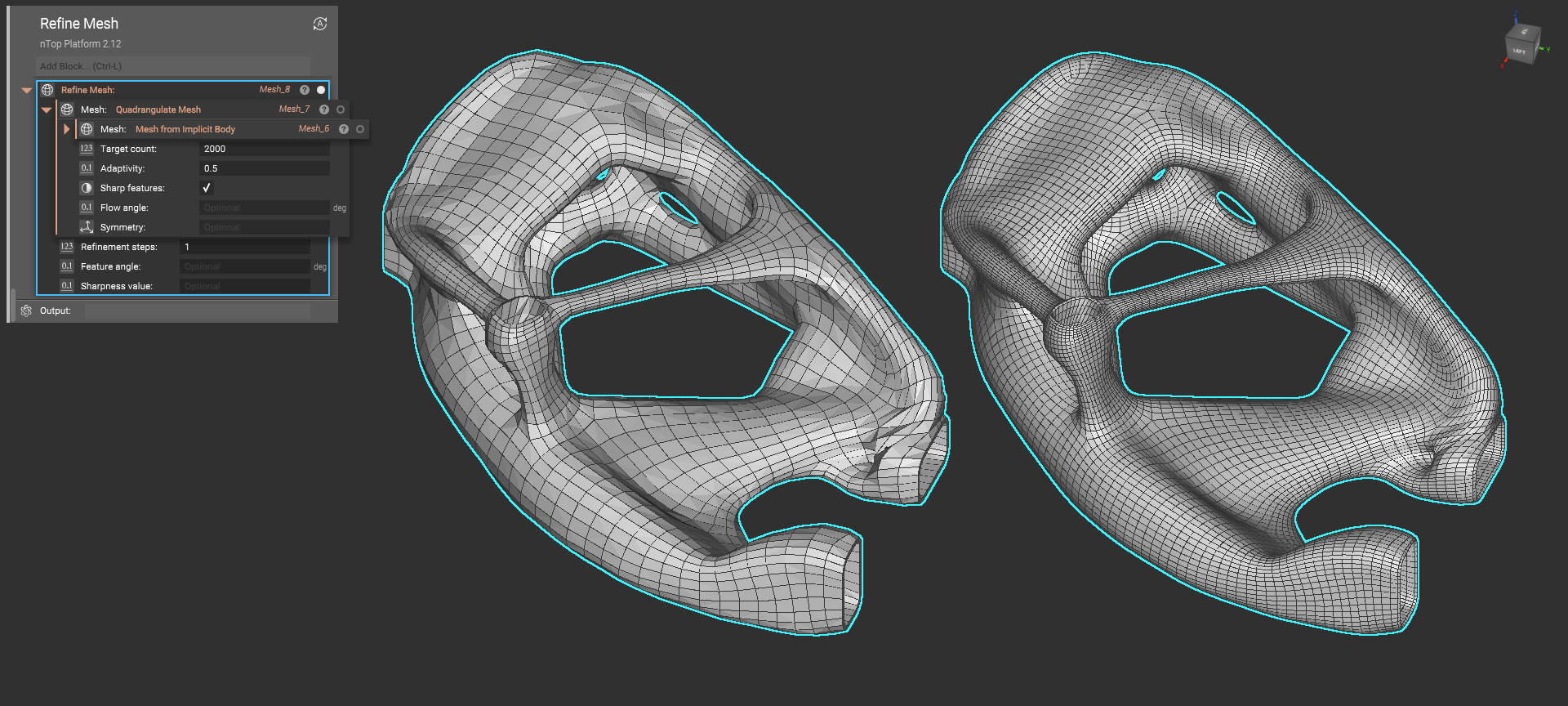Click the top face of the view cube
Image resolution: width=1568 pixels, height=706 pixels.
pos(1524,32)
